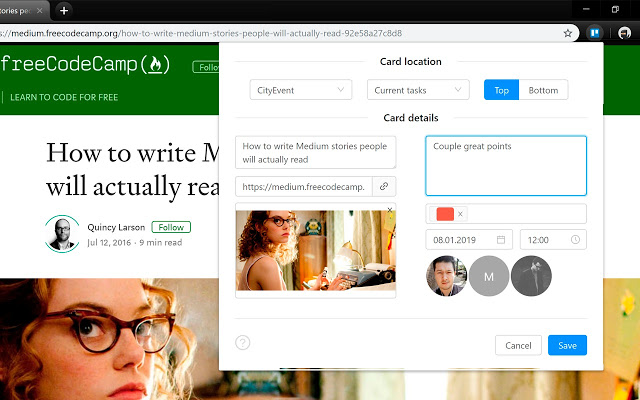Minimize the browser window

tap(586, 9)
